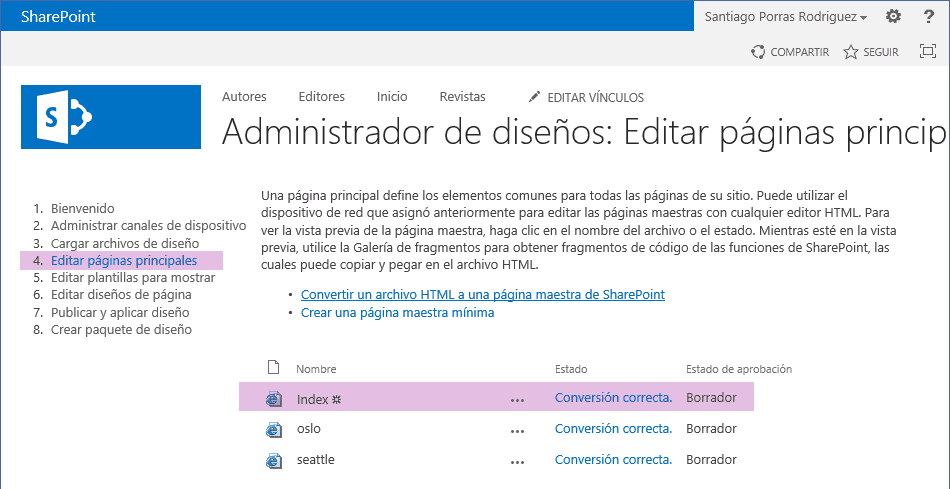
Task: Click the Seguir star icon
Action: click(x=851, y=52)
